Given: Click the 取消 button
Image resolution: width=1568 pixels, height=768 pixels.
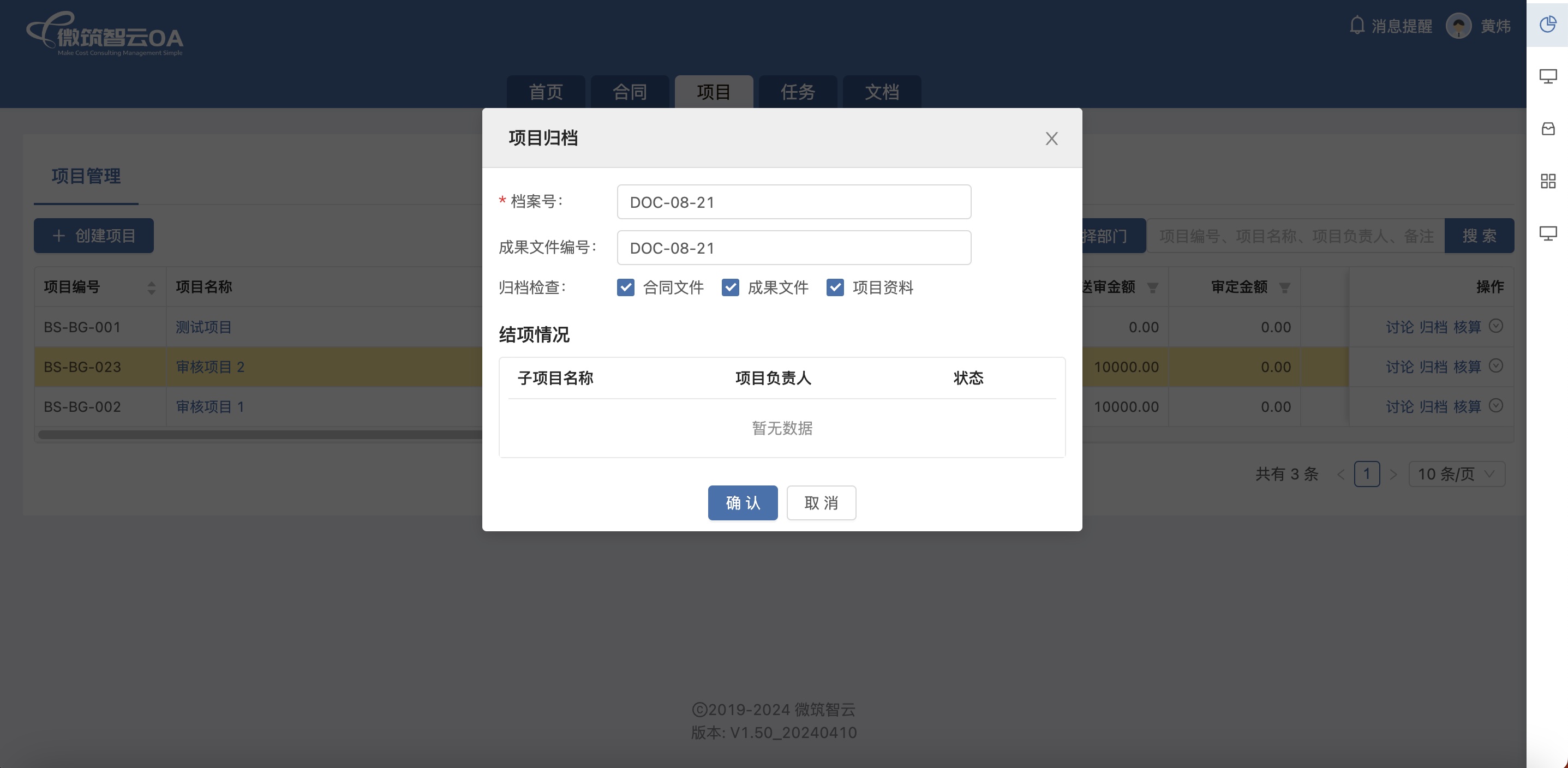Looking at the screenshot, I should click(821, 503).
